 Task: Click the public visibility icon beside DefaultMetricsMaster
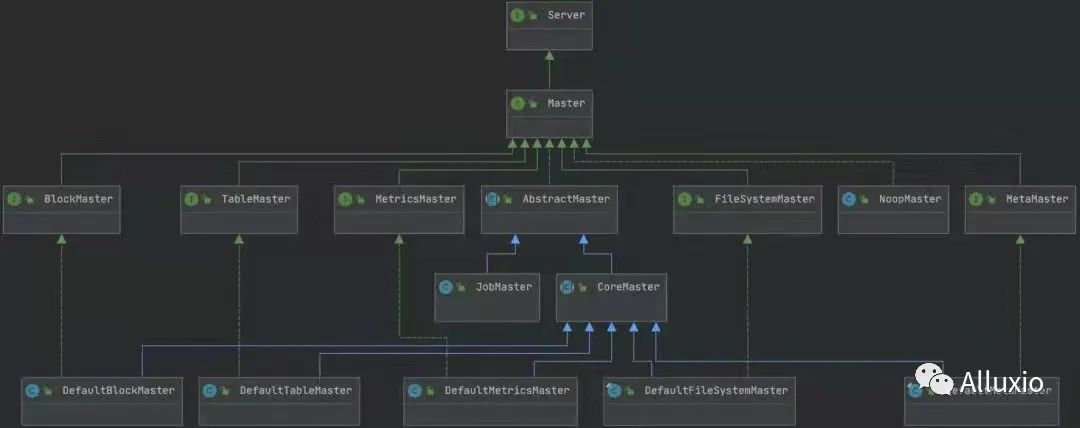click(x=430, y=391)
